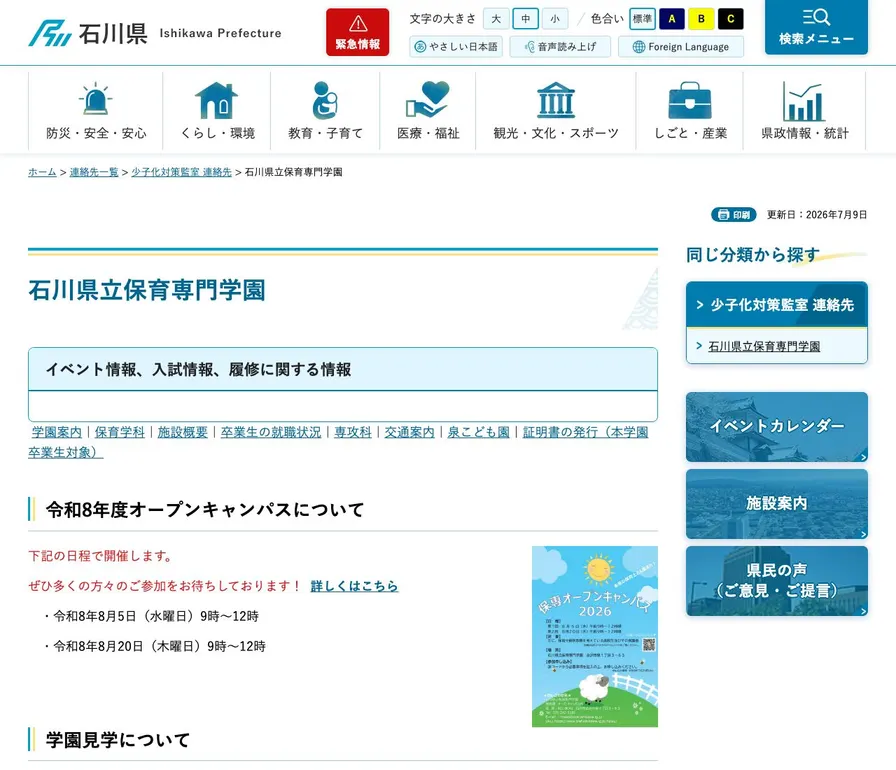Open the 学園案内 link

(57, 432)
